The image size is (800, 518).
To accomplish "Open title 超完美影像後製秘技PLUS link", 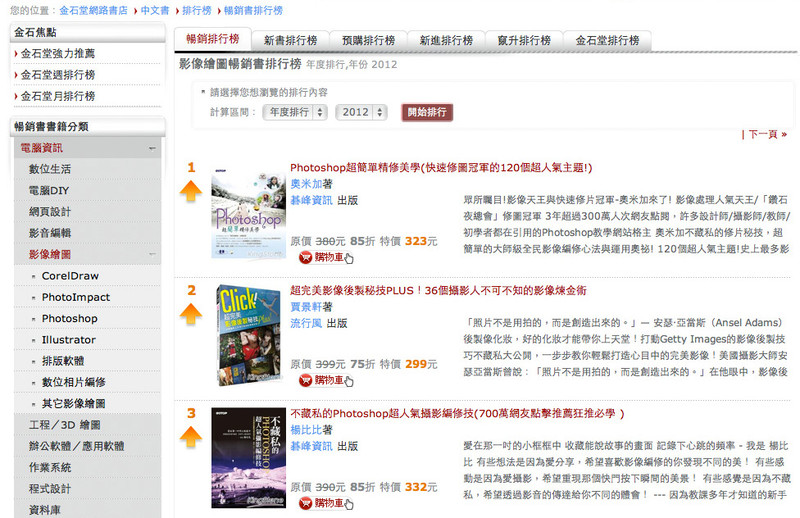I will pos(438,291).
